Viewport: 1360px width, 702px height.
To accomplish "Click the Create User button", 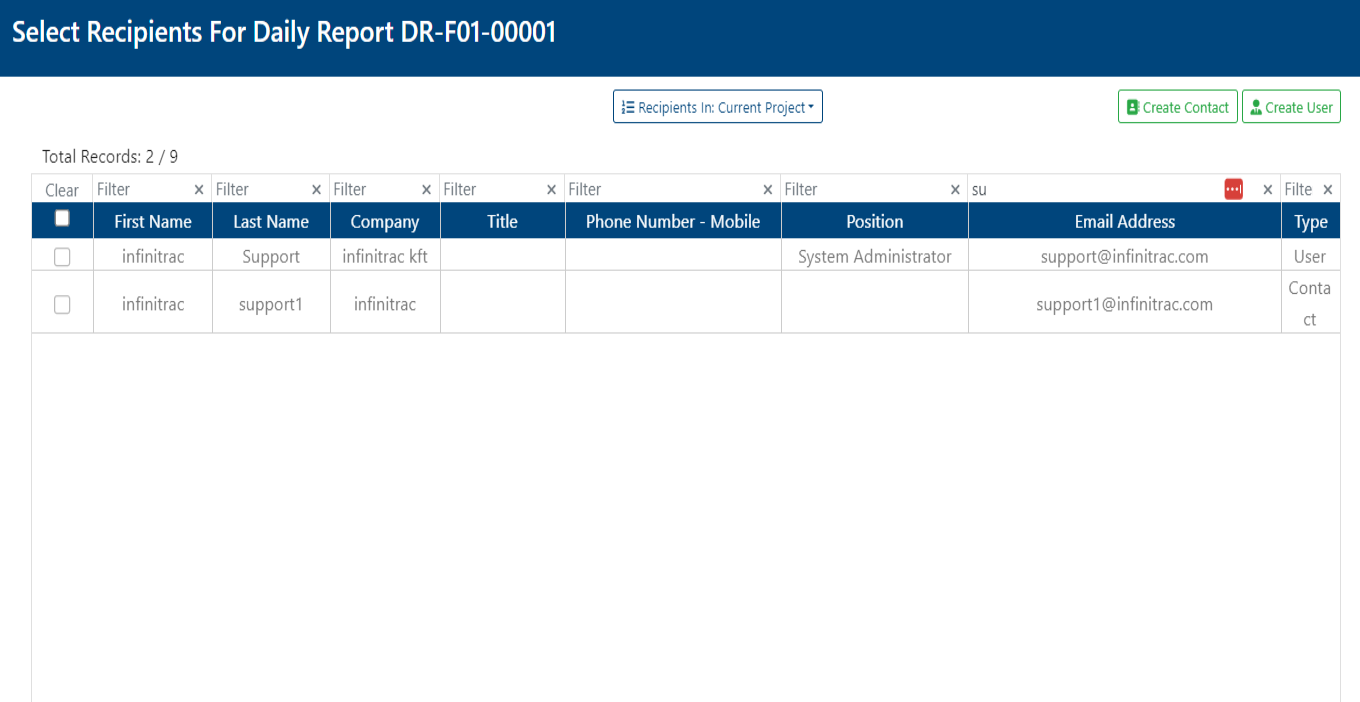I will (x=1291, y=107).
